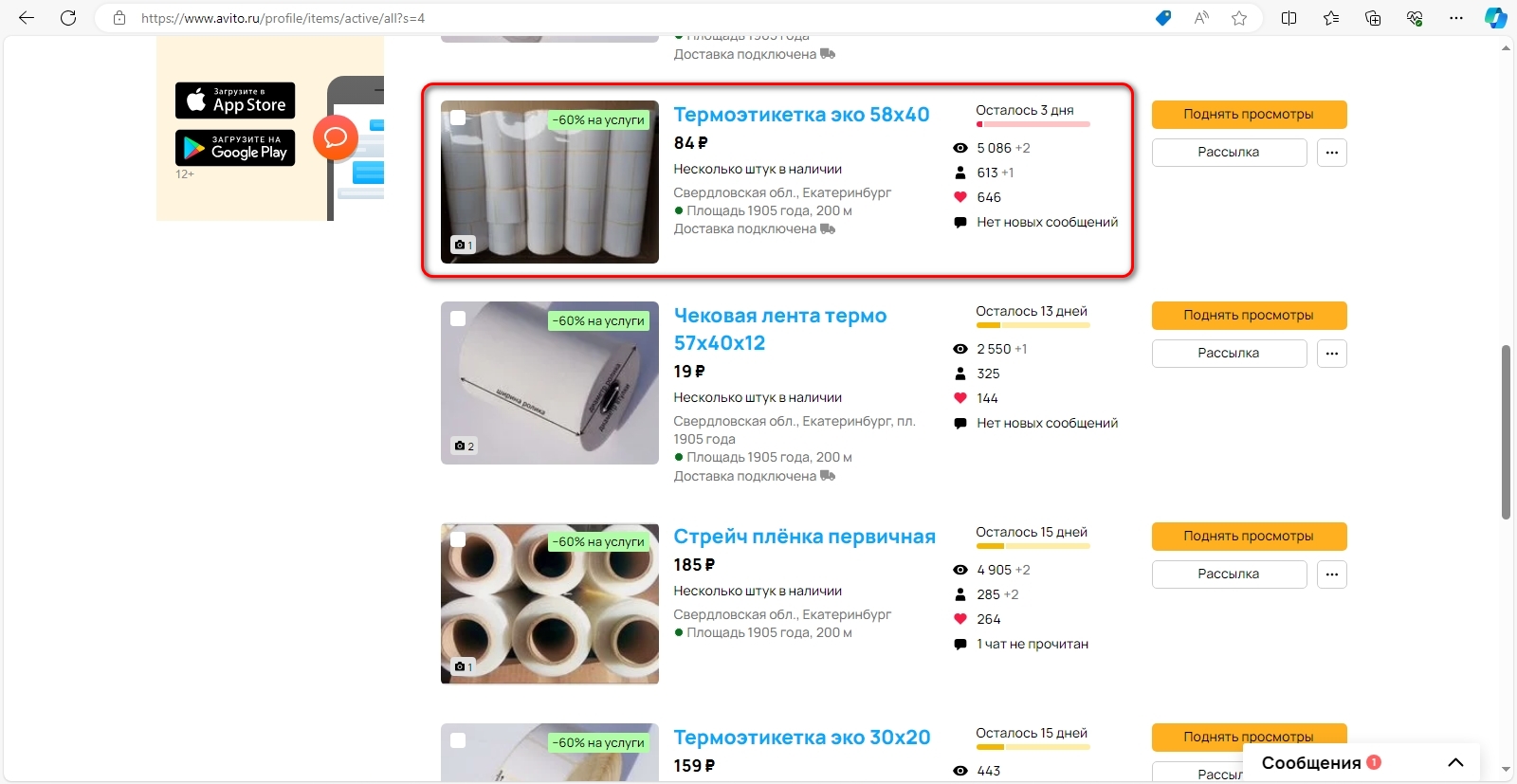Open the Термоэтикетка эко 58x40 photo thumbnail
This screenshot has width=1517, height=784.
(x=550, y=182)
